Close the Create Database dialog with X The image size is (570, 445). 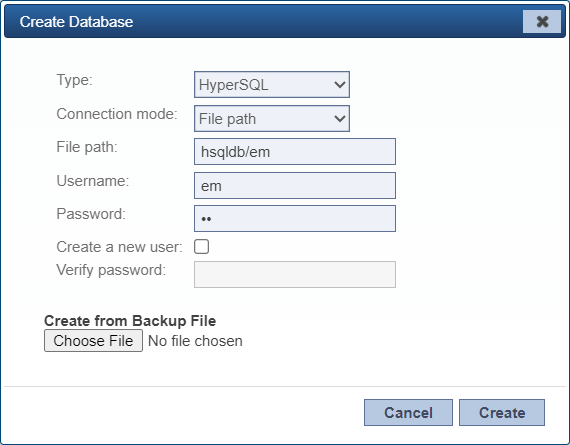pos(542,21)
